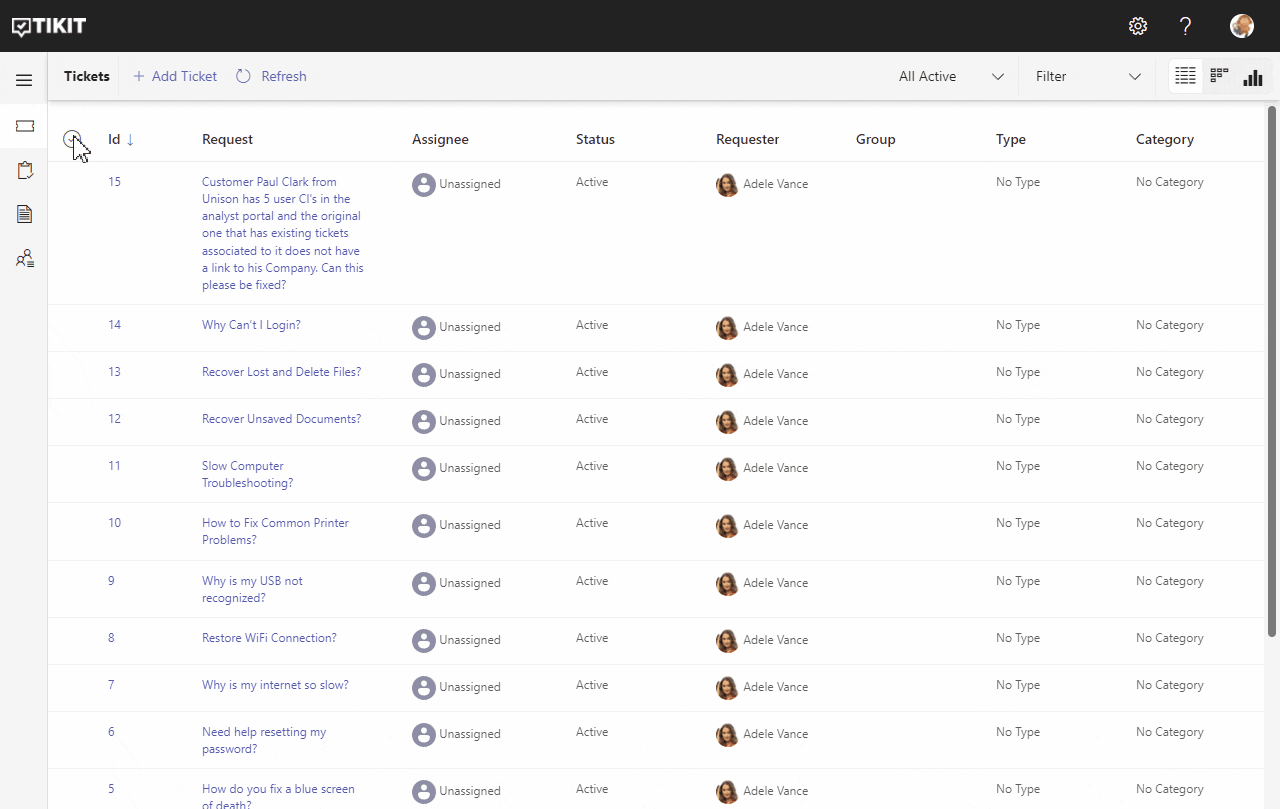Click ticket Id 14 link
Image resolution: width=1280 pixels, height=809 pixels.
[x=114, y=325]
